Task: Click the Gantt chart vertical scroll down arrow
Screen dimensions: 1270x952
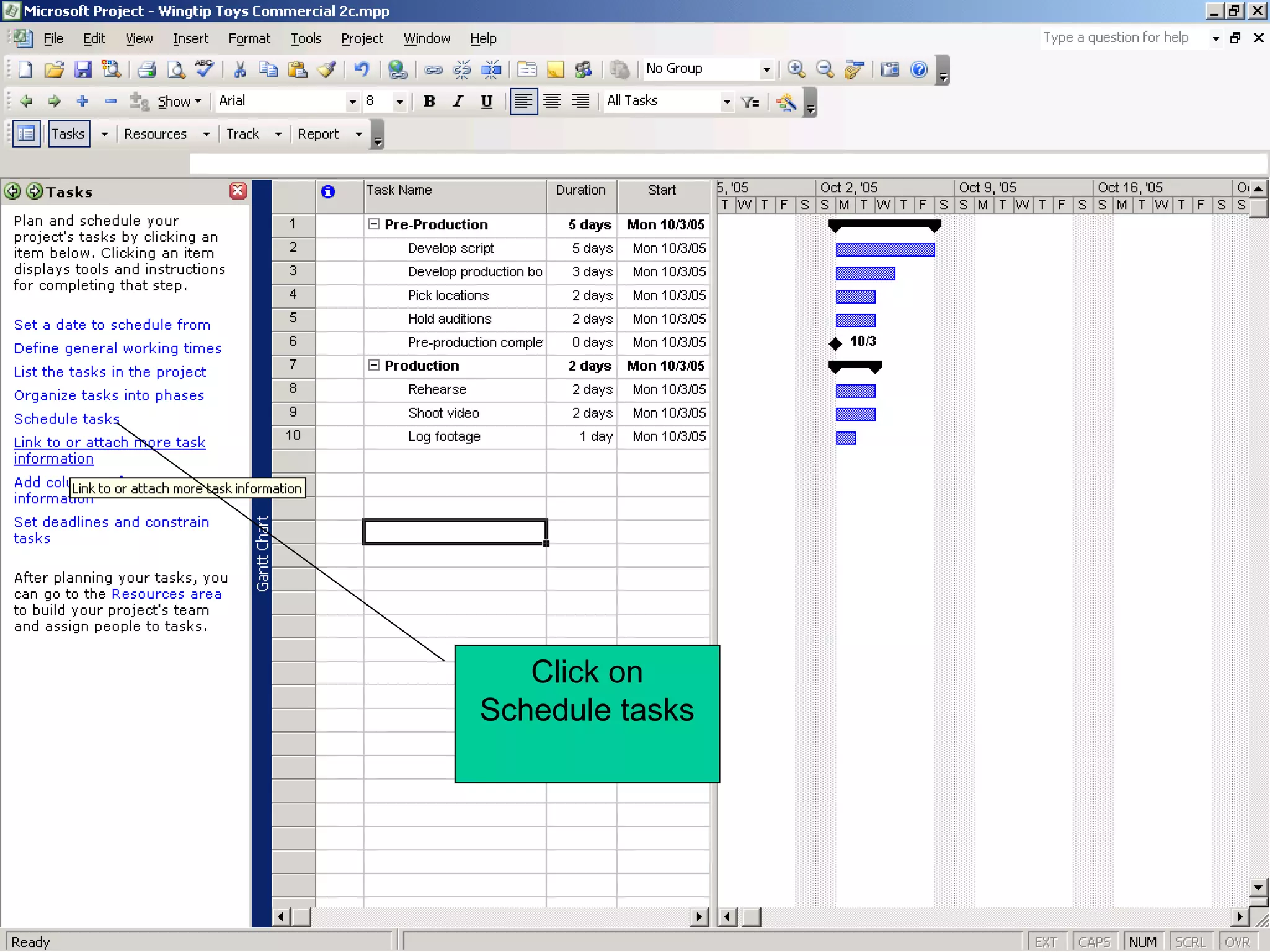Action: click(x=1258, y=888)
